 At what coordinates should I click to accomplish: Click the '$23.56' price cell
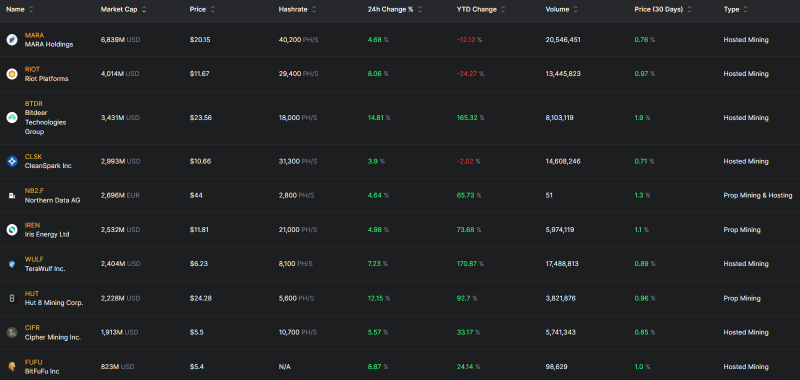(201, 118)
